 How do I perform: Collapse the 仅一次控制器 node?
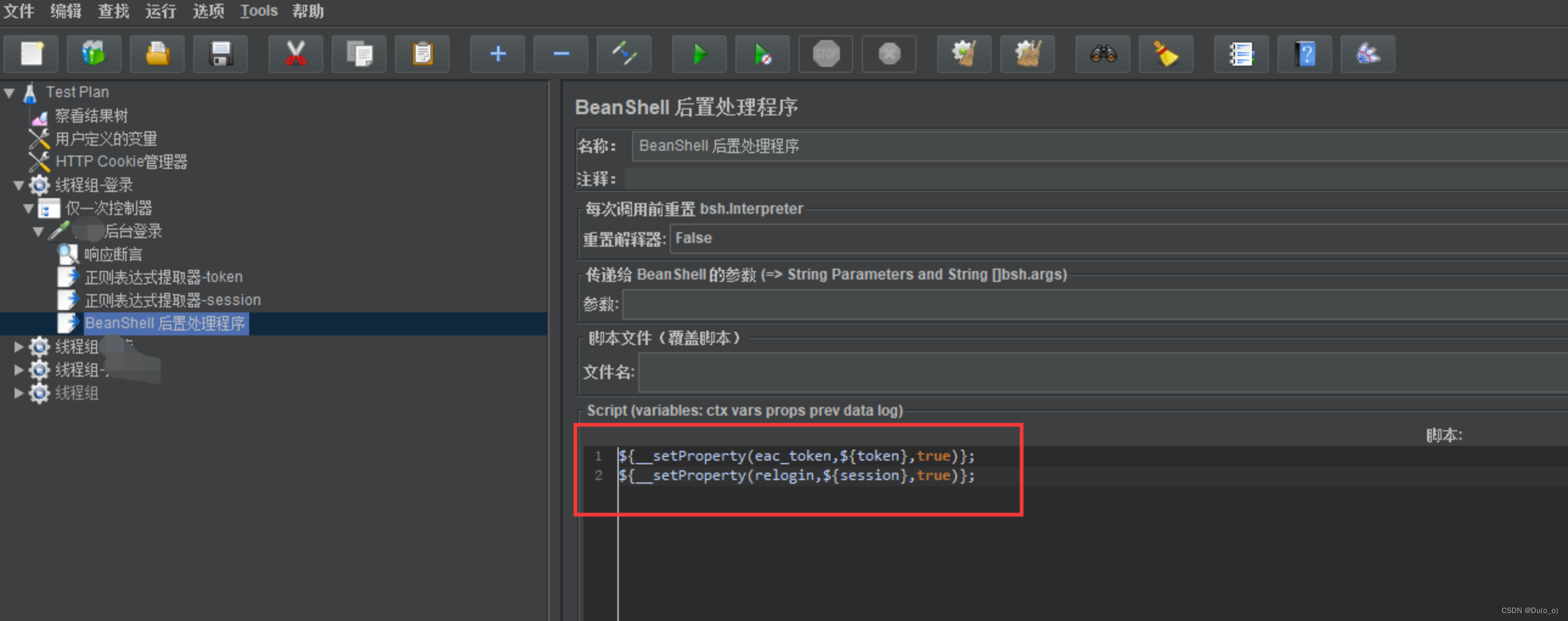coord(29,208)
